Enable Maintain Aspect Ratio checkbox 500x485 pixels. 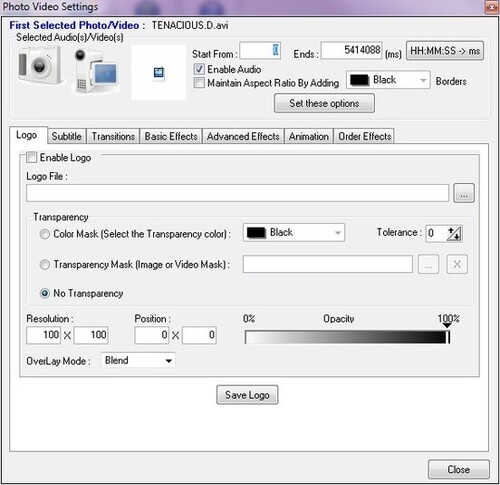click(x=199, y=82)
